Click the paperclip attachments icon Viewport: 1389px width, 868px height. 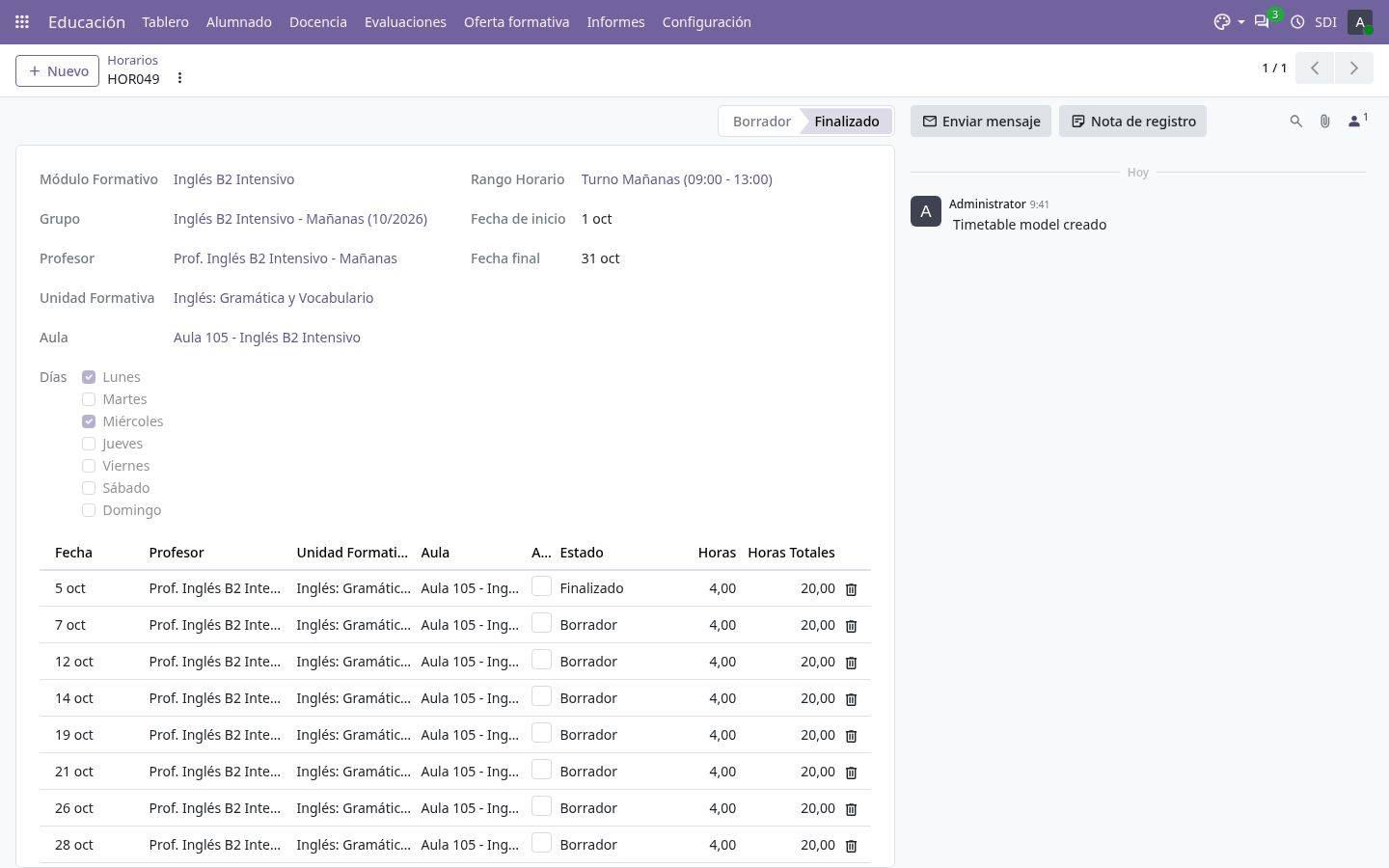coord(1325,122)
